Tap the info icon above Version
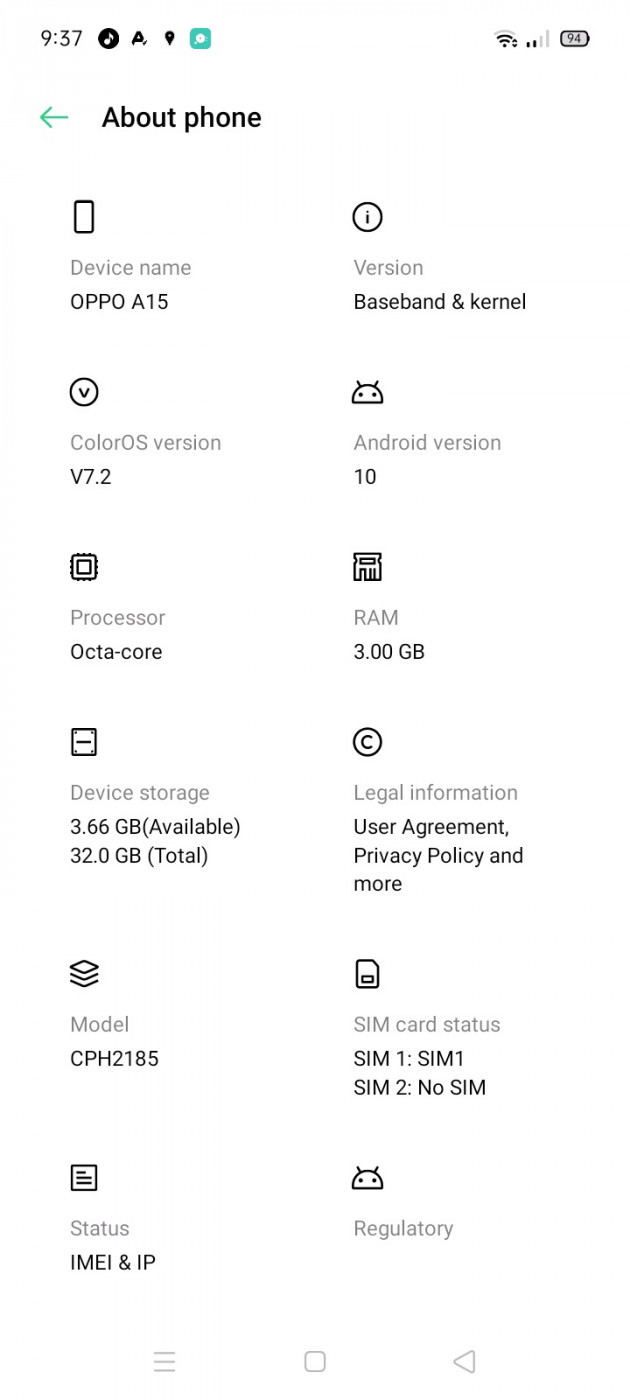This screenshot has height=1400, width=630. click(367, 216)
